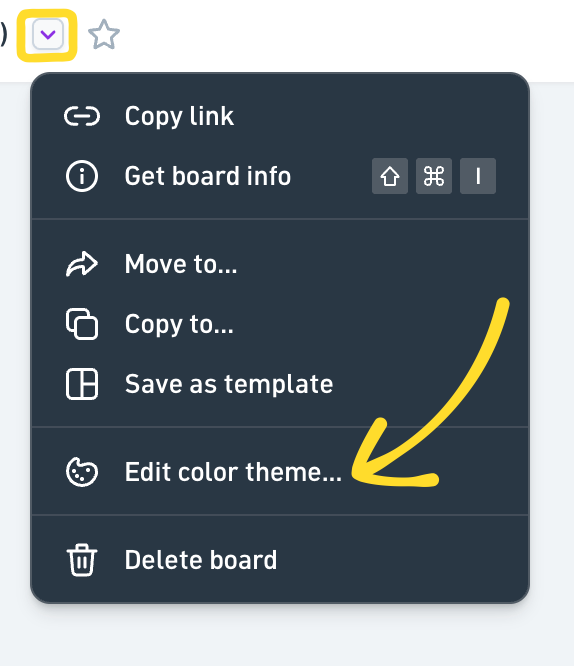Viewport: 574px width, 666px height.
Task: Open the board options chevron dropdown
Action: (48, 34)
